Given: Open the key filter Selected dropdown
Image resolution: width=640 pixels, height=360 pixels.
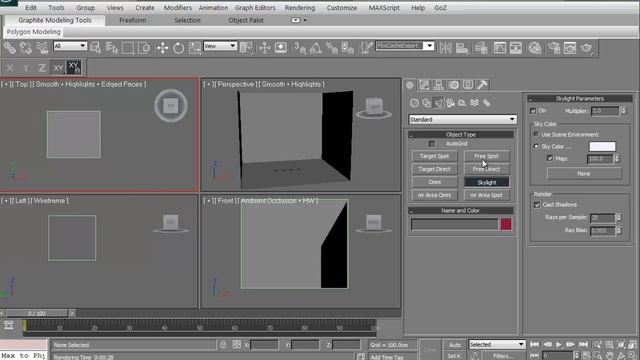Looking at the screenshot, I should [497, 344].
